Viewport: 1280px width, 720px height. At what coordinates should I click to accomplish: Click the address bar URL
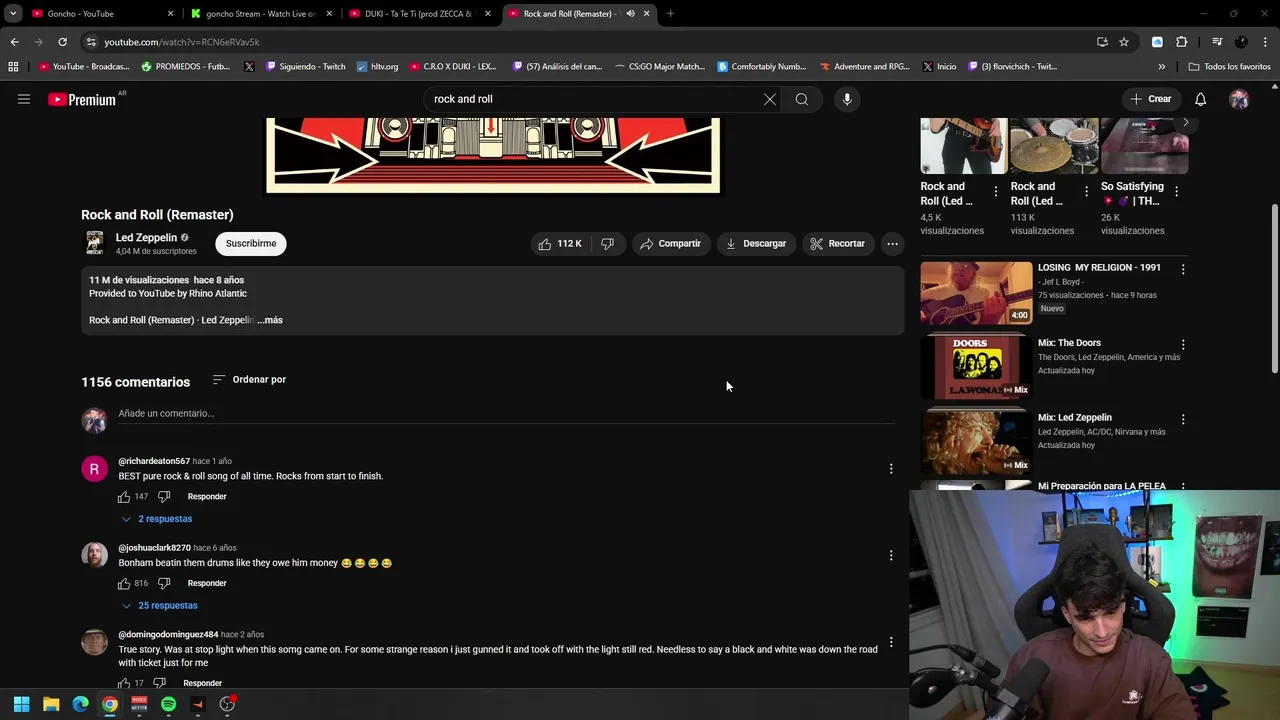point(182,42)
